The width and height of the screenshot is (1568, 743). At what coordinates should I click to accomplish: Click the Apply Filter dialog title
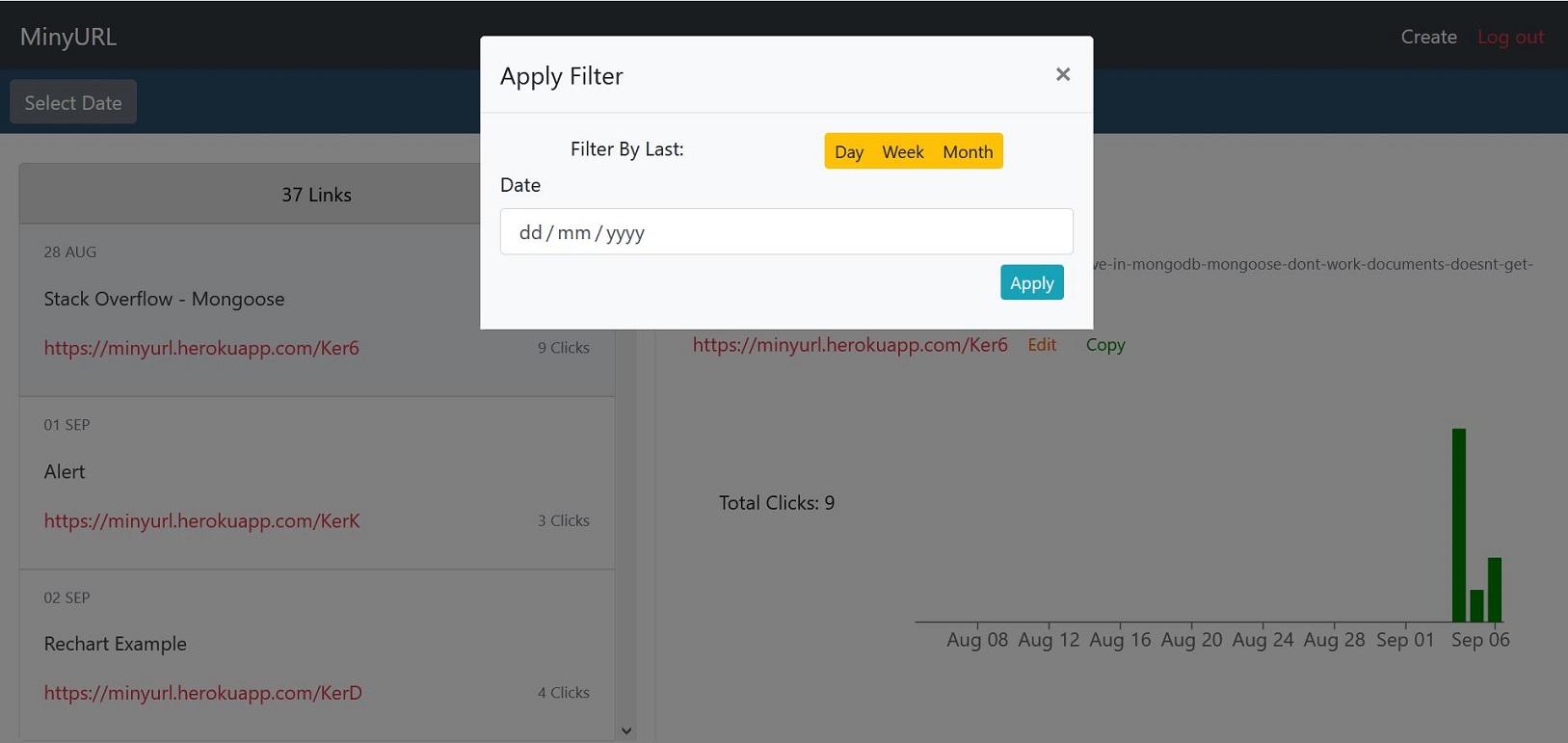coord(562,76)
